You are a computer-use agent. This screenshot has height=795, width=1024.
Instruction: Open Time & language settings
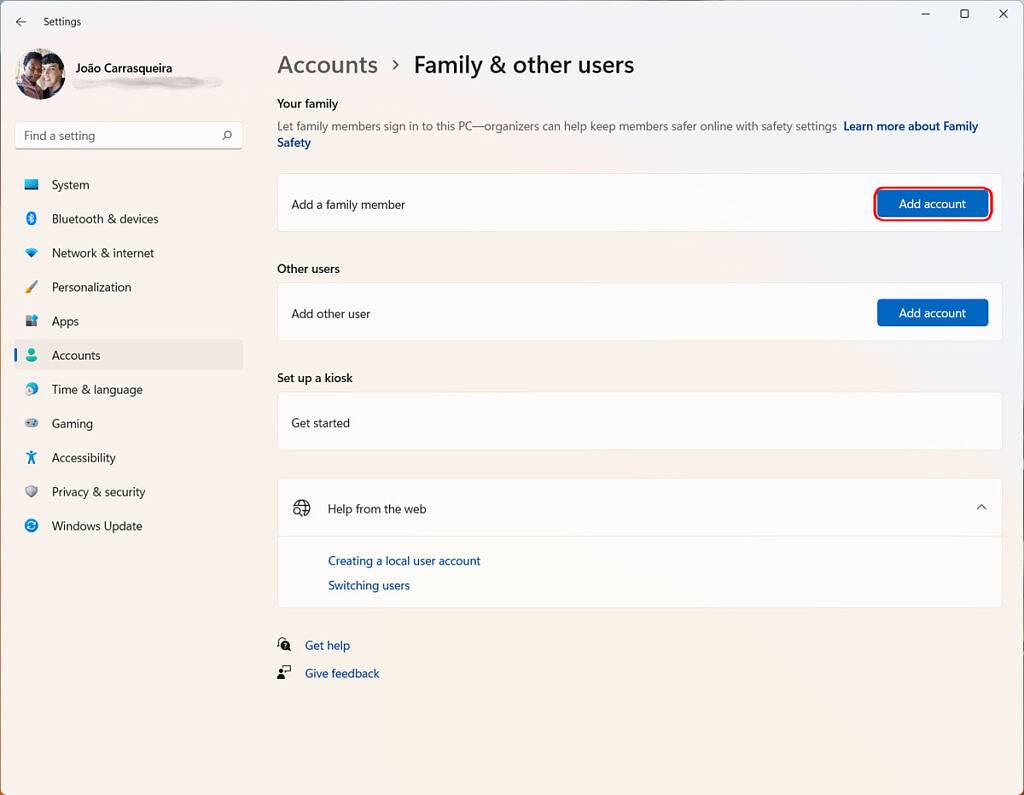point(33,389)
